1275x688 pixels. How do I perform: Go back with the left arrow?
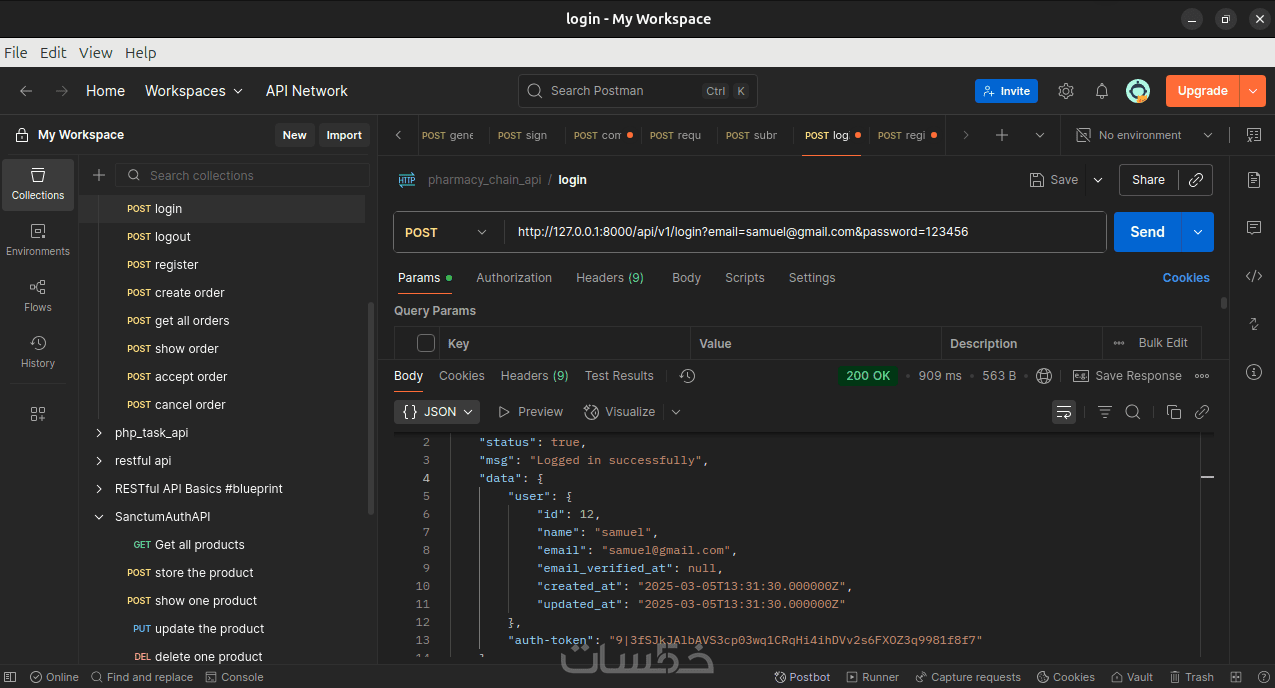(x=26, y=91)
